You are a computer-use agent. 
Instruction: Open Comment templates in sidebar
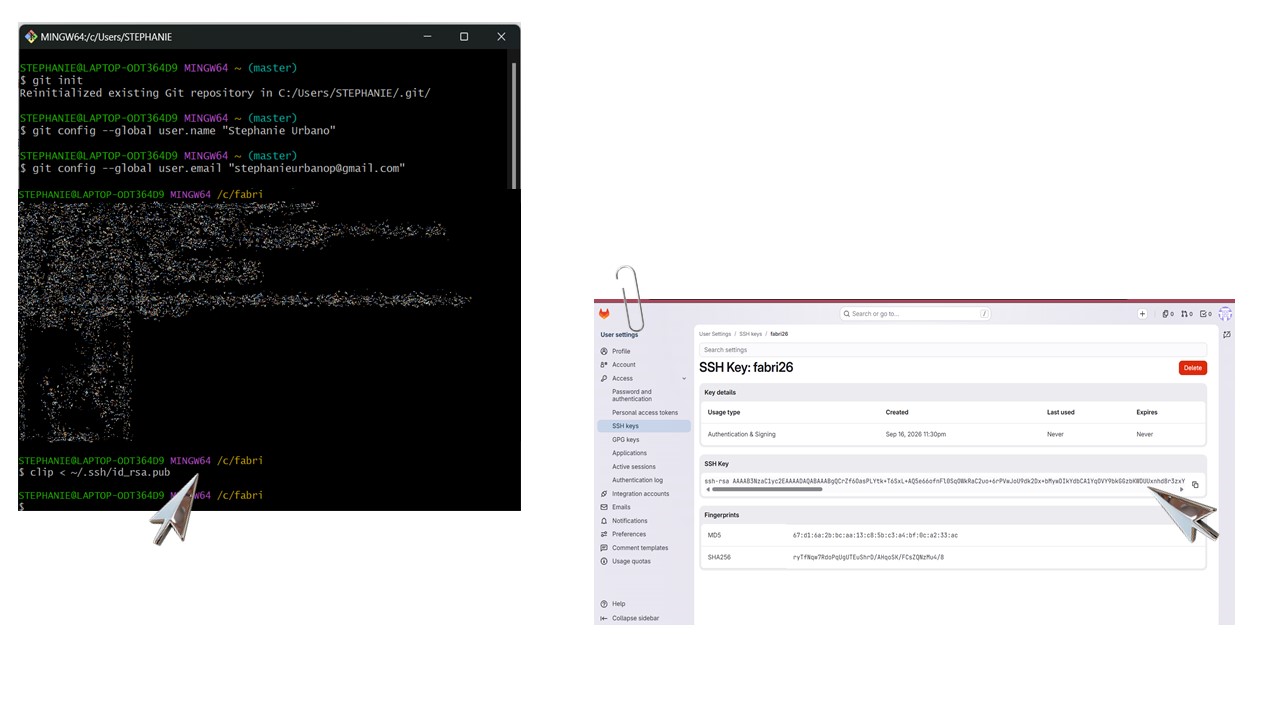pos(640,548)
